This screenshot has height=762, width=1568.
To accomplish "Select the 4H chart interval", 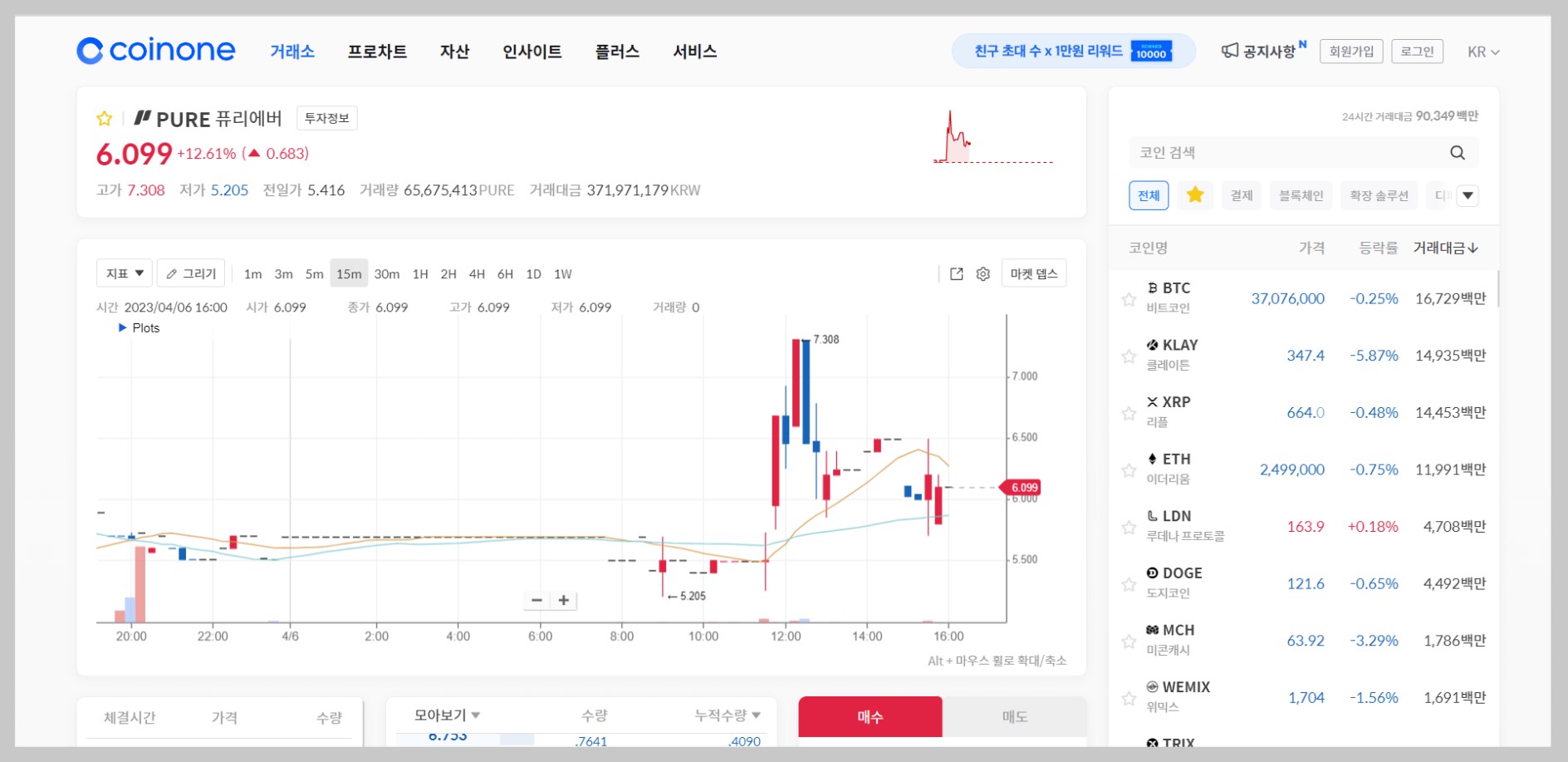I will point(477,273).
